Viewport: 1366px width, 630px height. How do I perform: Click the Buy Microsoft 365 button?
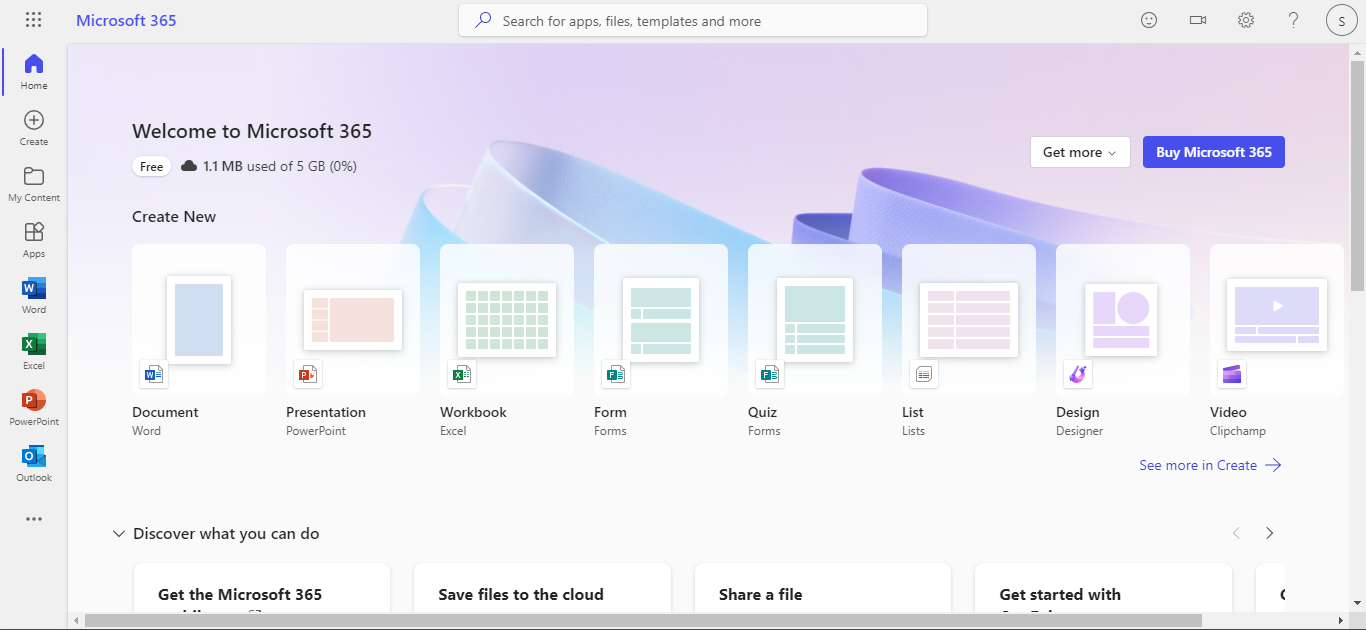1213,151
